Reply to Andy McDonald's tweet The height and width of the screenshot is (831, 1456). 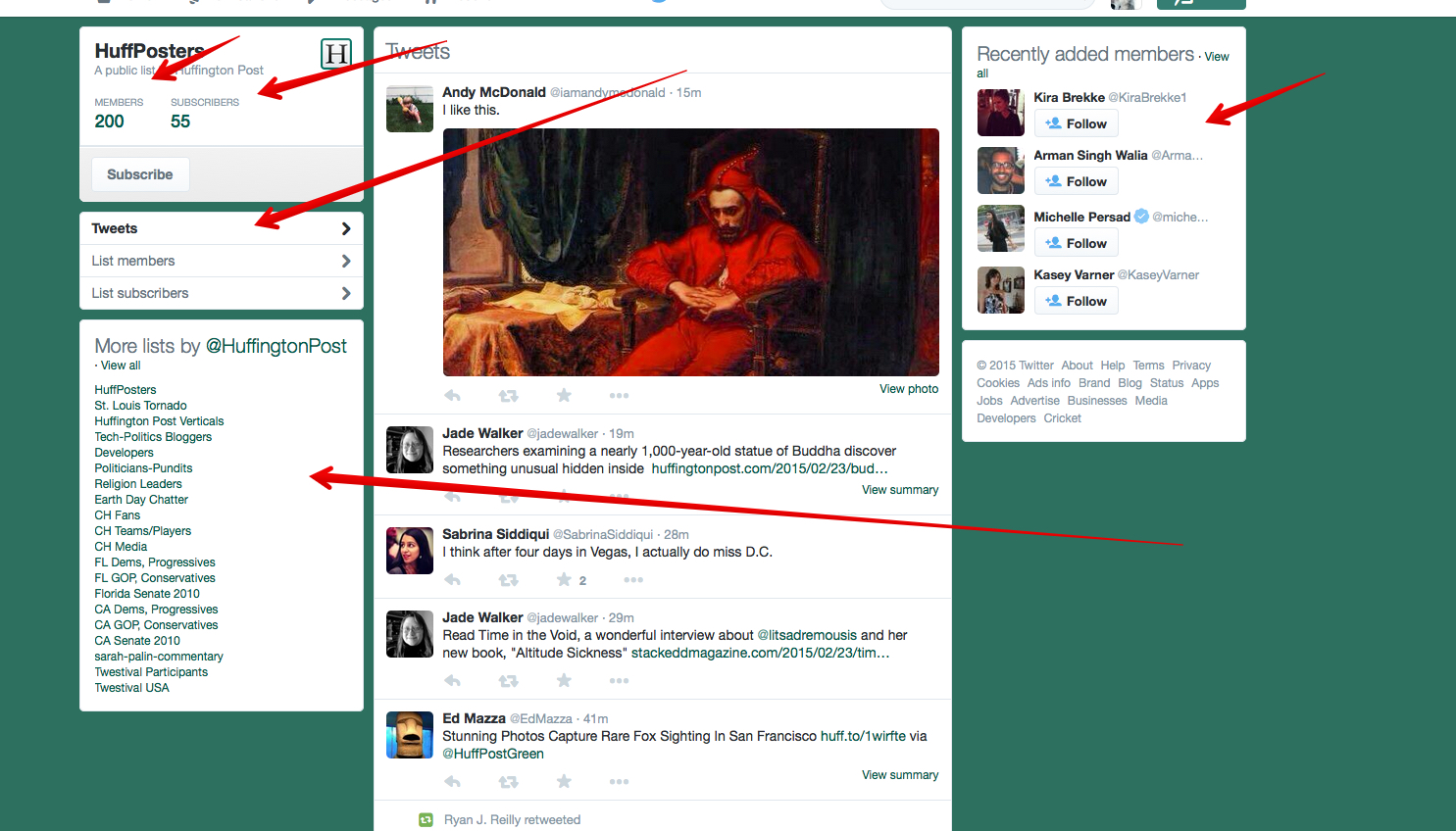coord(452,396)
